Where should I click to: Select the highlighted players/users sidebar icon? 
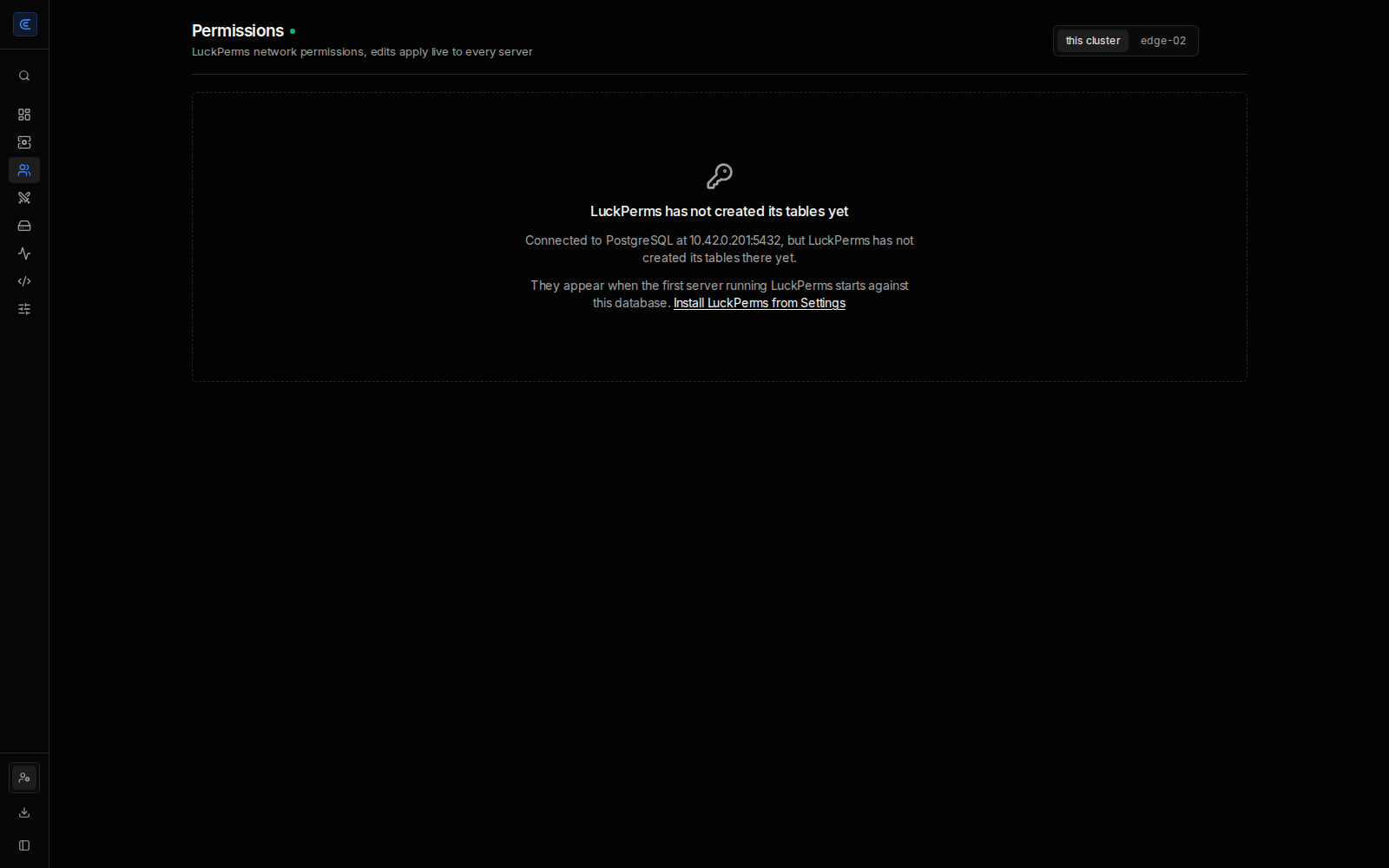pos(24,170)
